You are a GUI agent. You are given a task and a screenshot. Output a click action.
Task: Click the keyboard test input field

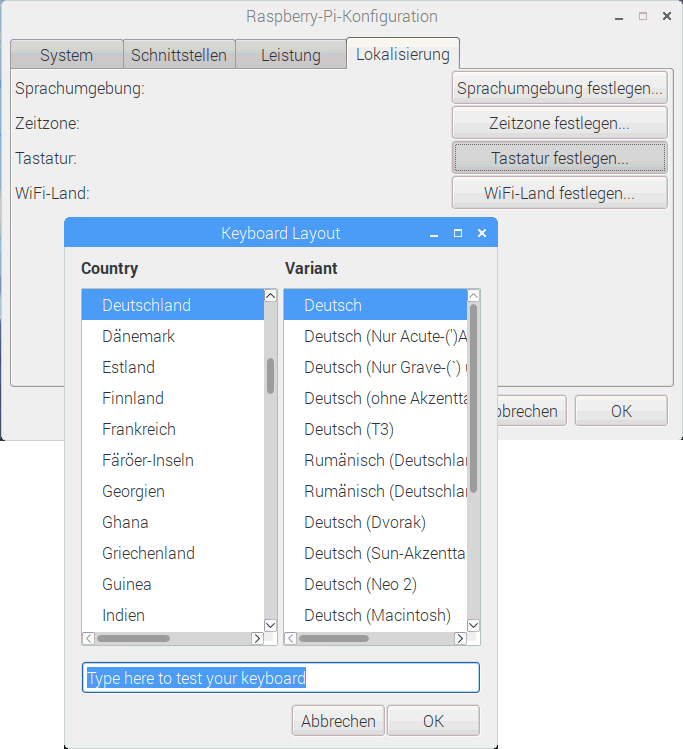click(x=280, y=678)
